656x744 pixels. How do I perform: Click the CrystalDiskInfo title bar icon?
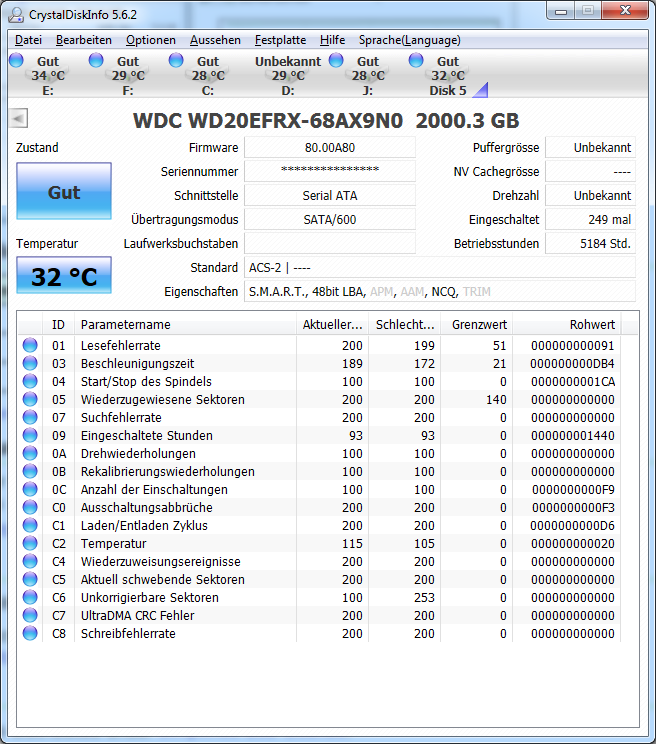[16, 15]
